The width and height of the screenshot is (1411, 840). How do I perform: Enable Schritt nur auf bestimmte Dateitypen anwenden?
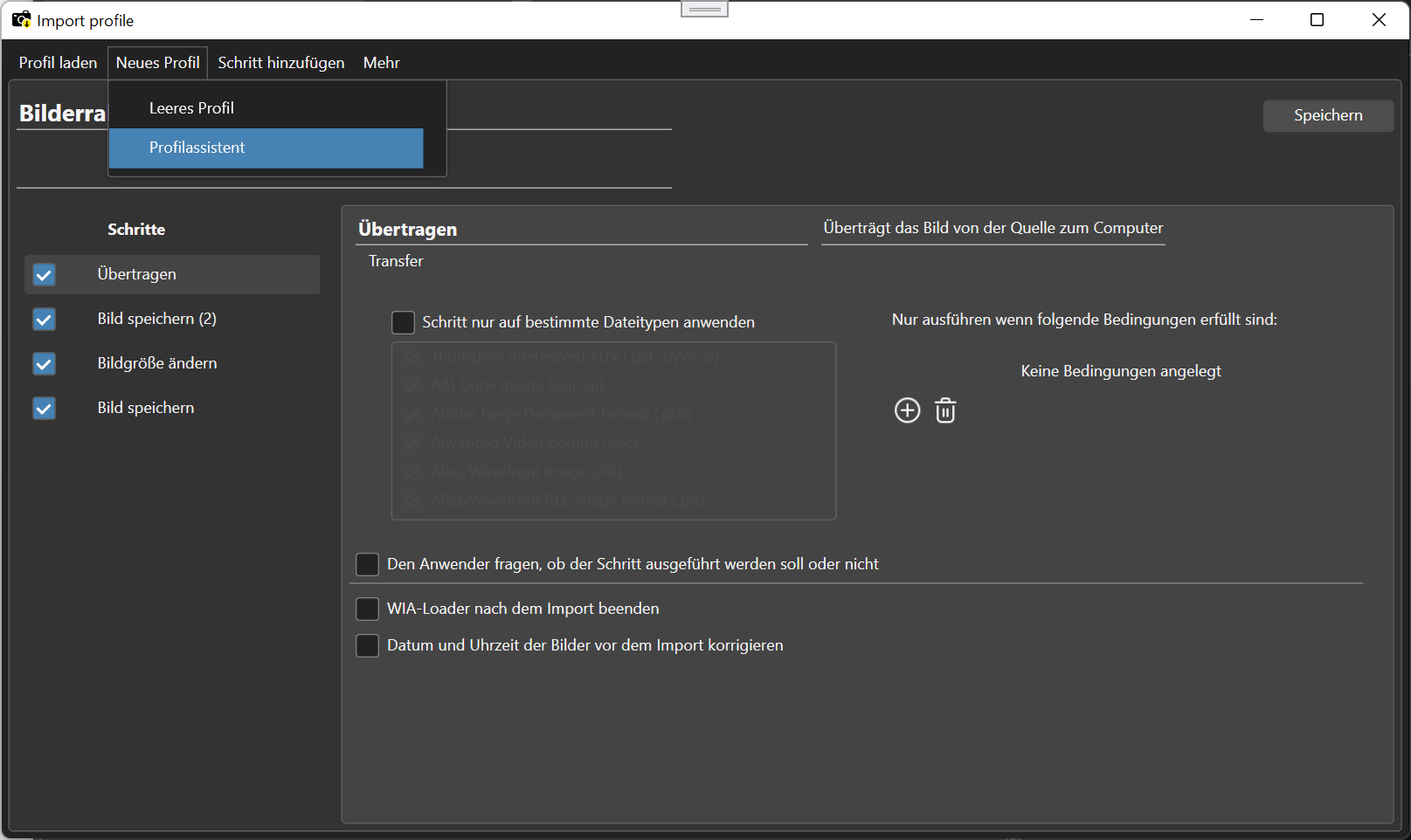click(x=403, y=322)
